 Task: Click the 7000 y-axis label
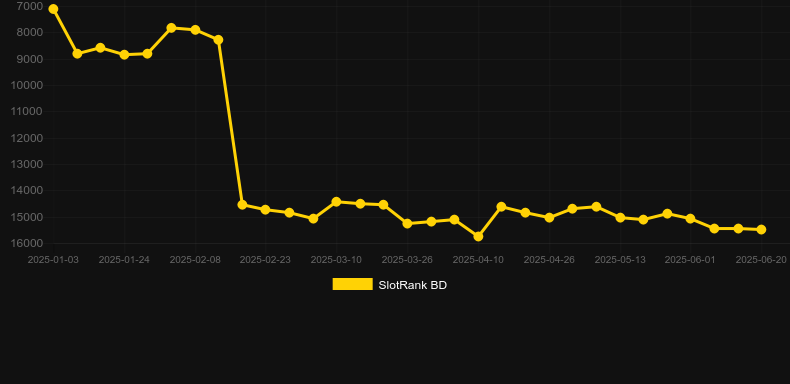[x=30, y=6]
